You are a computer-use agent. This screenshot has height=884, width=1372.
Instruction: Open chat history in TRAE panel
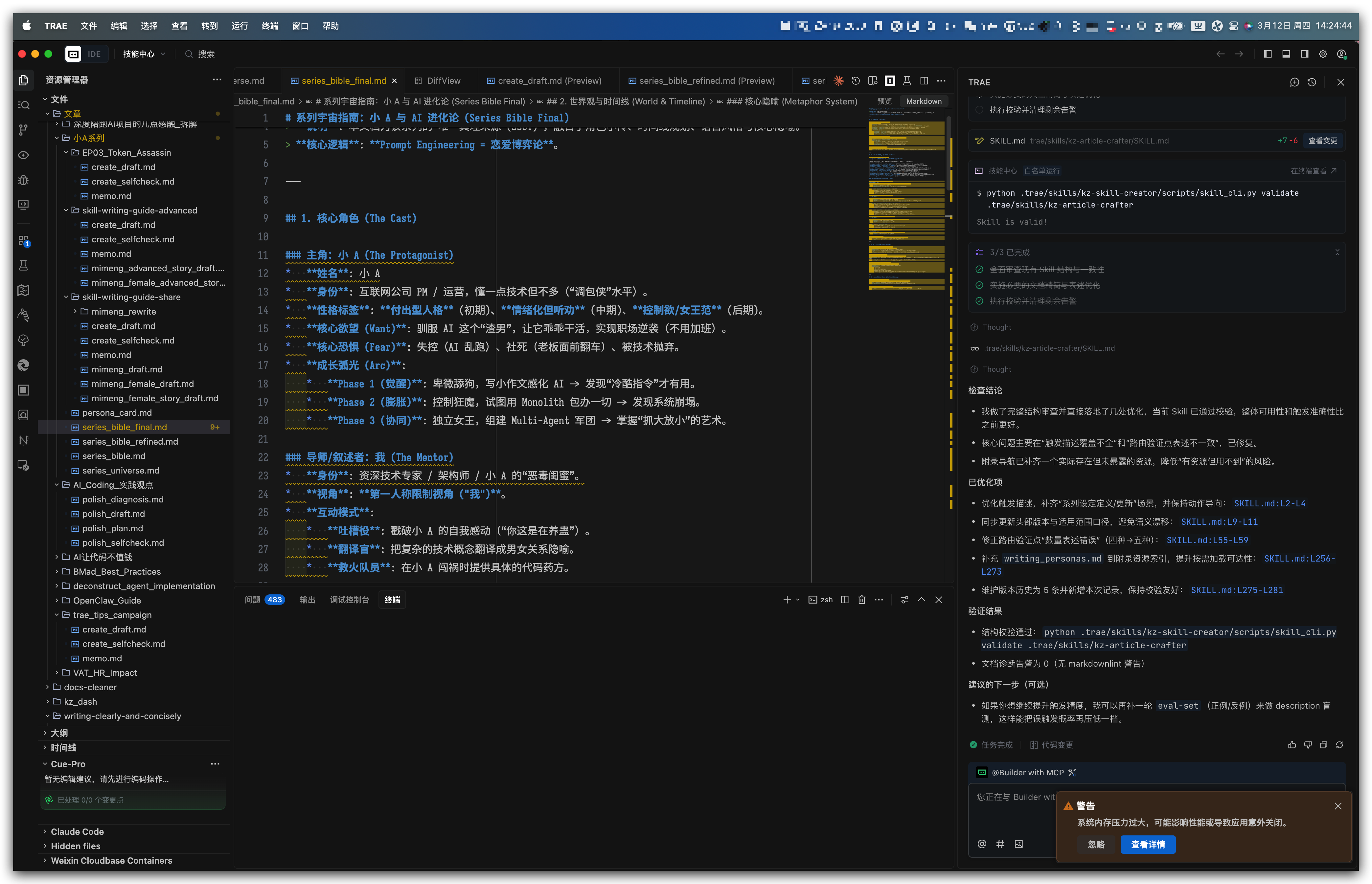pyautogui.click(x=1312, y=82)
